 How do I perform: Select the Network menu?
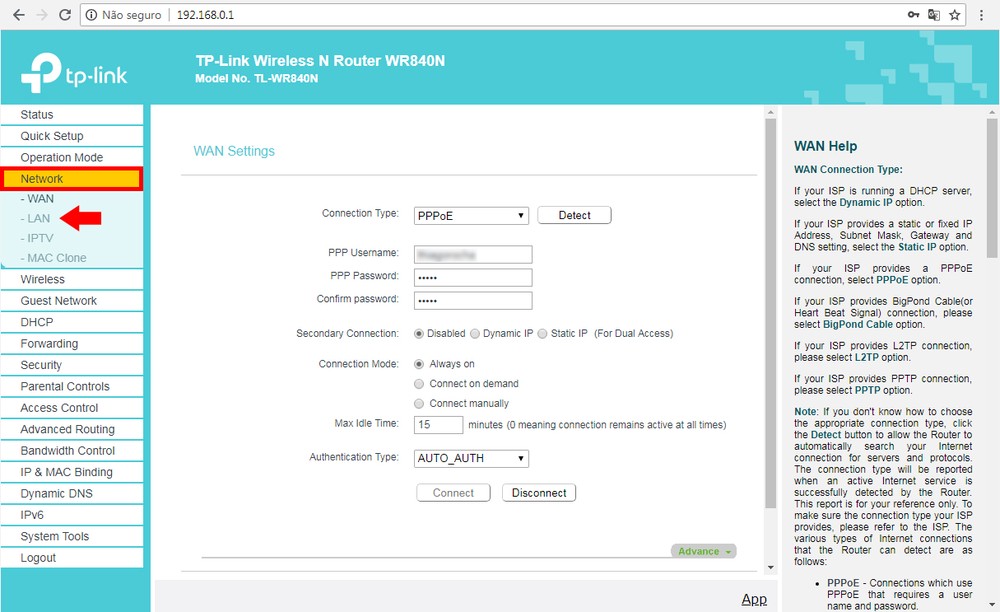(x=72, y=179)
